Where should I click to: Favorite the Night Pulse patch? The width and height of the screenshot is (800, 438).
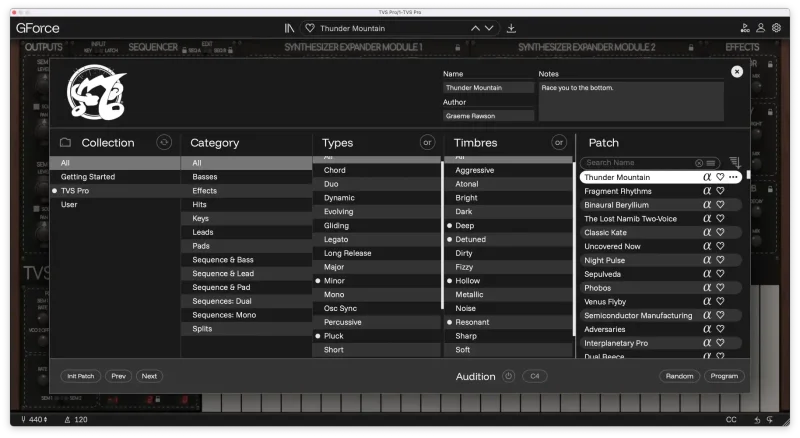point(720,260)
